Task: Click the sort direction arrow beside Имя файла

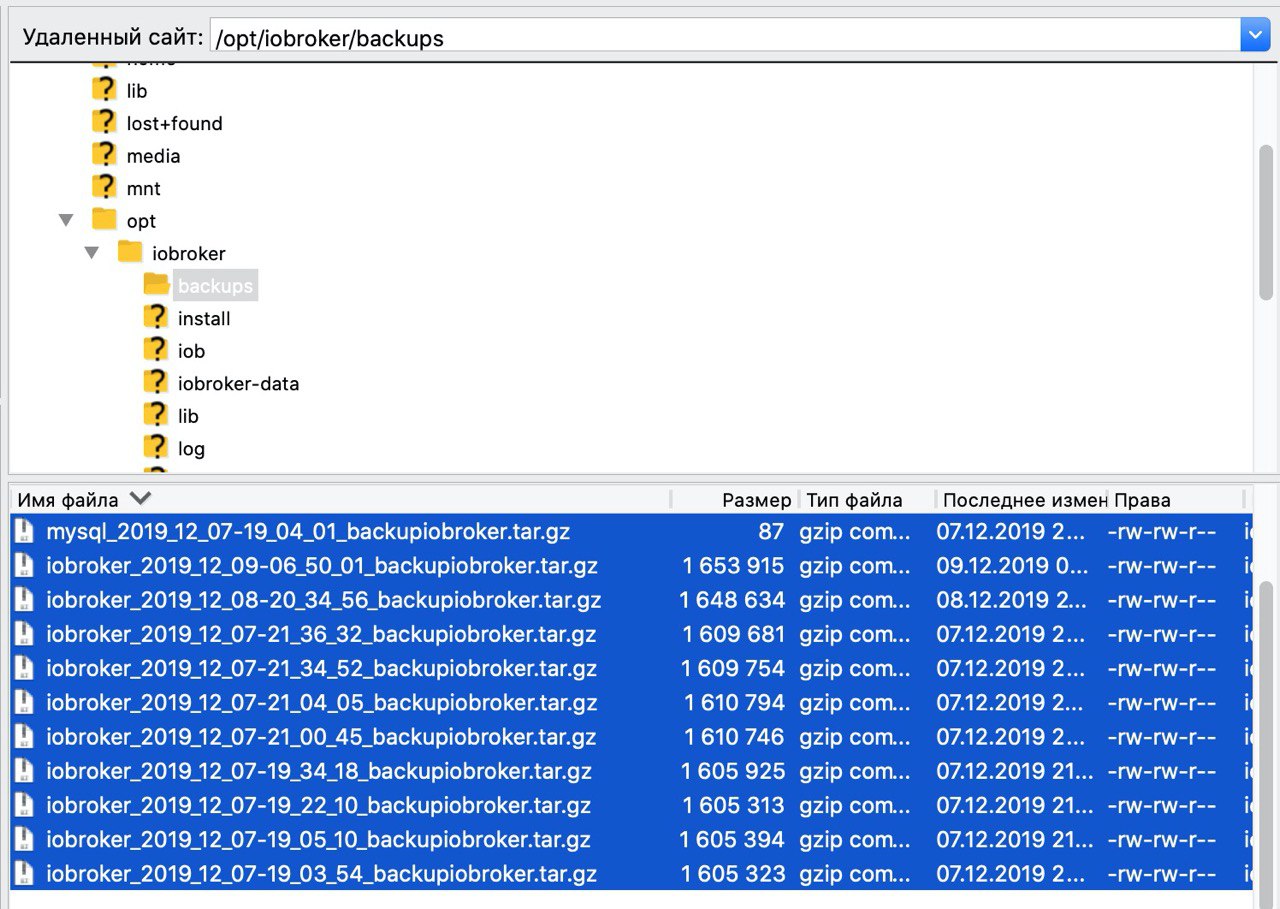Action: pos(140,498)
